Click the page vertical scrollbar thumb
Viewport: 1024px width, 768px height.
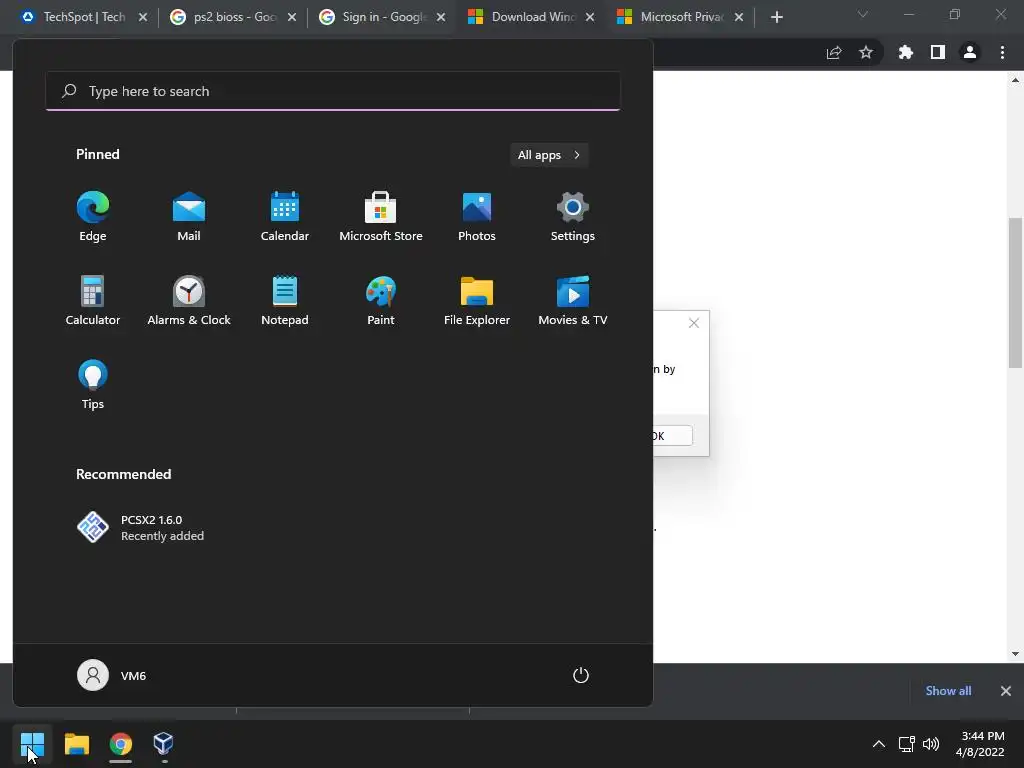[1015, 293]
